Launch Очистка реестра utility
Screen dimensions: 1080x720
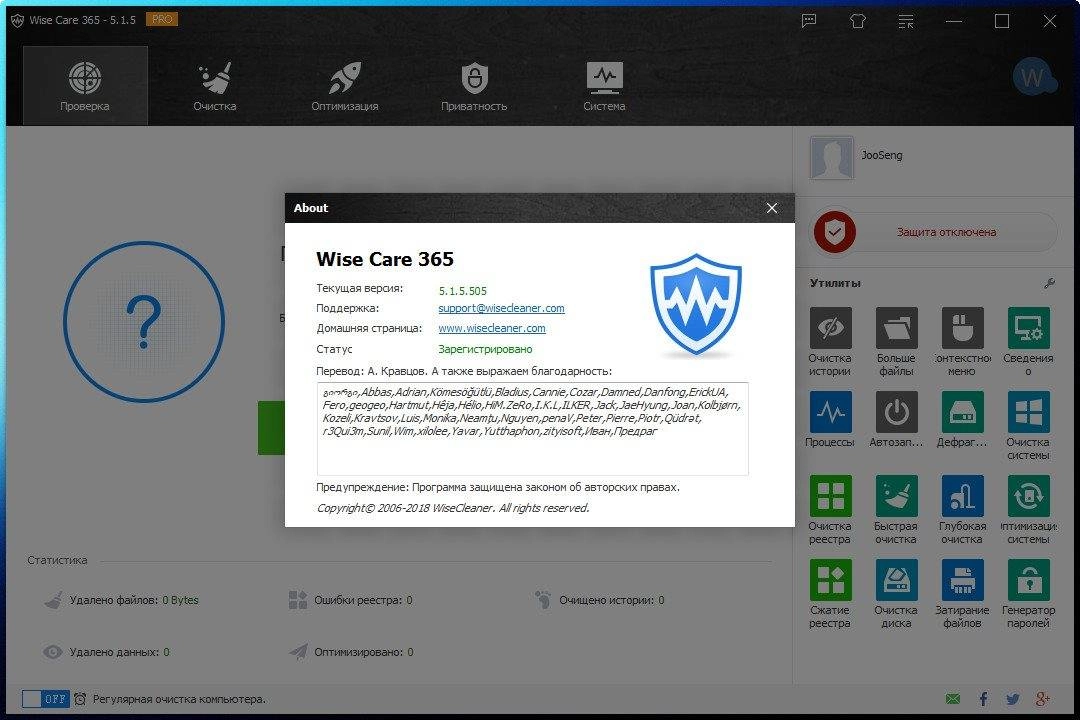tap(830, 510)
